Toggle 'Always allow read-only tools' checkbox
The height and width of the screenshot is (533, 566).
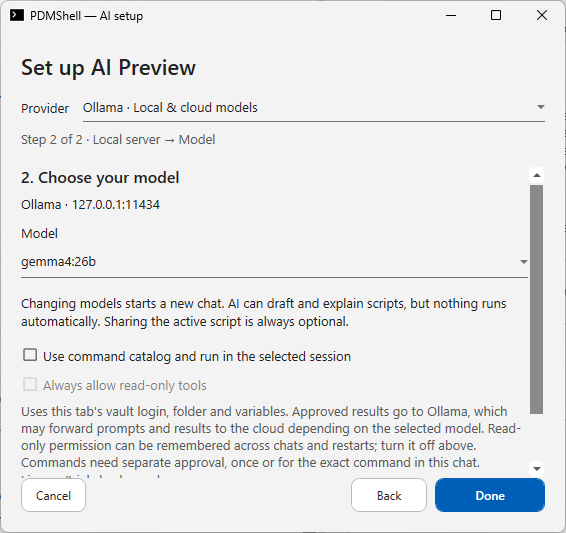point(30,384)
